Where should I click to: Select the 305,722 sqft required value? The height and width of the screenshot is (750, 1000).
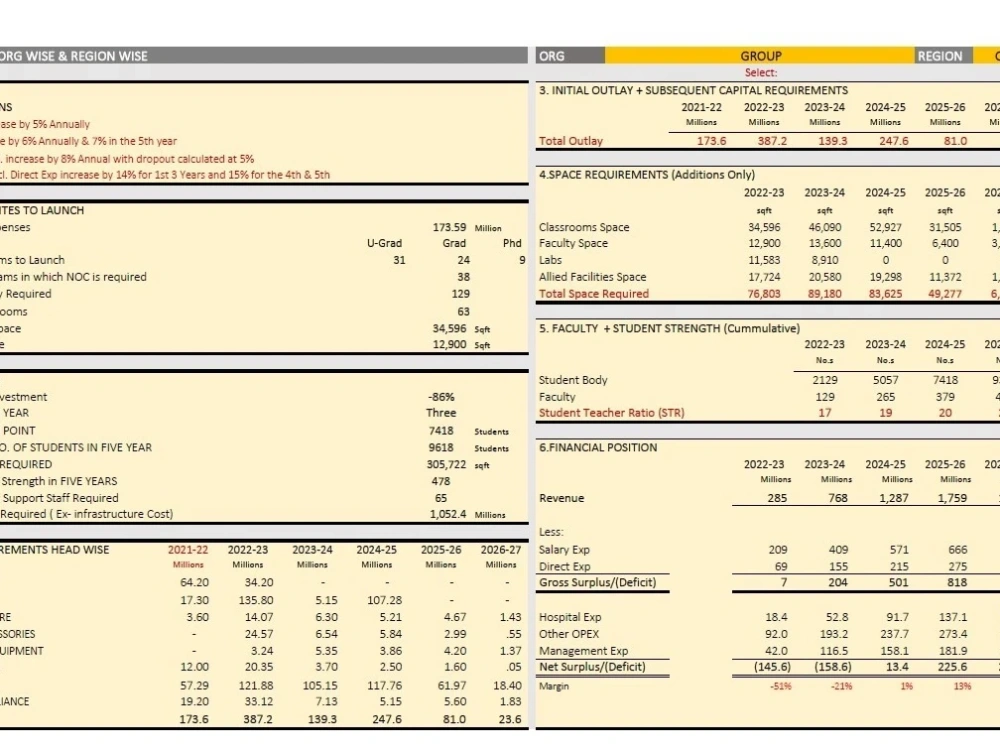[x=446, y=464]
